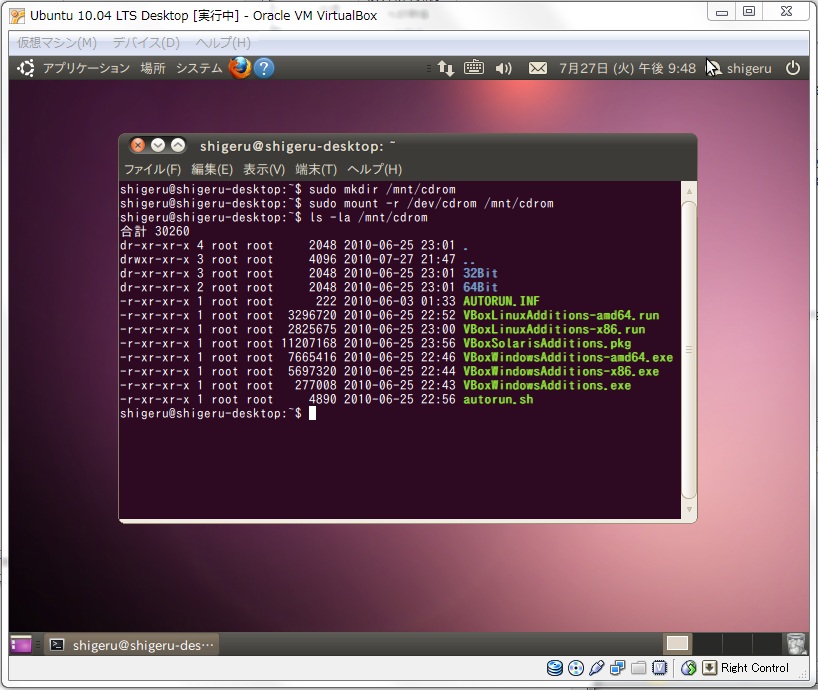
Task: Click the keyboard capture arrow icon
Action: pos(709,668)
